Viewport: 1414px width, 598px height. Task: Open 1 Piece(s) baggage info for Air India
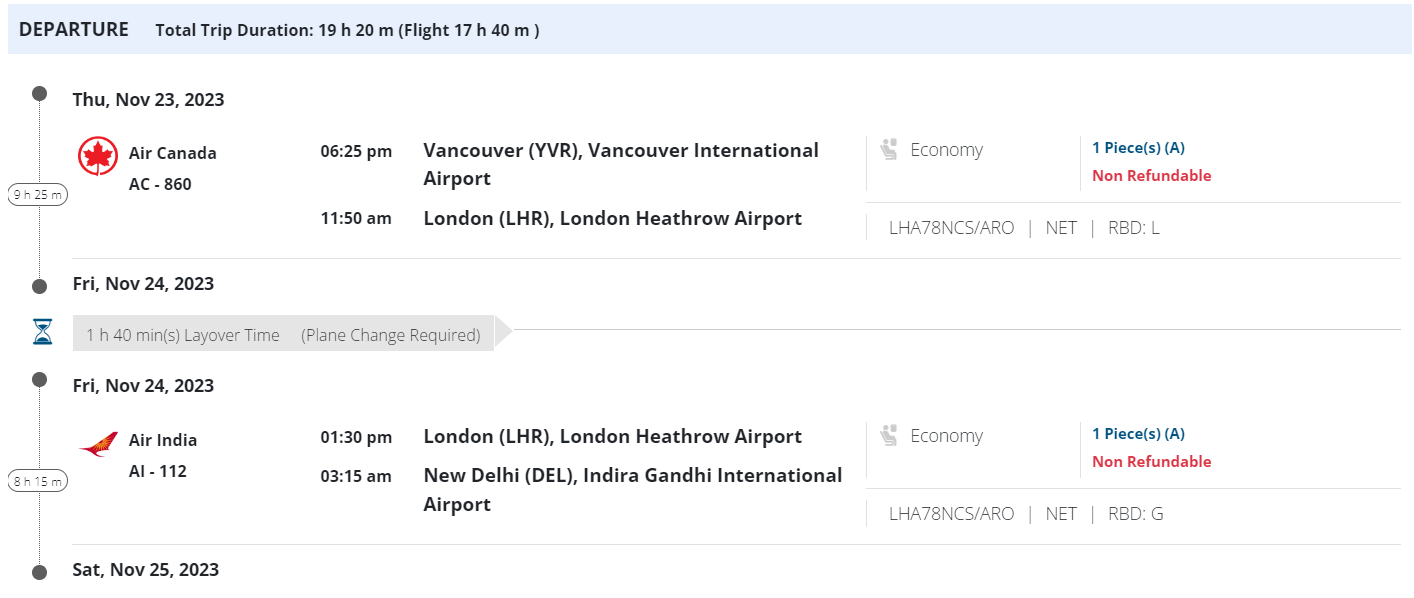tap(1138, 434)
